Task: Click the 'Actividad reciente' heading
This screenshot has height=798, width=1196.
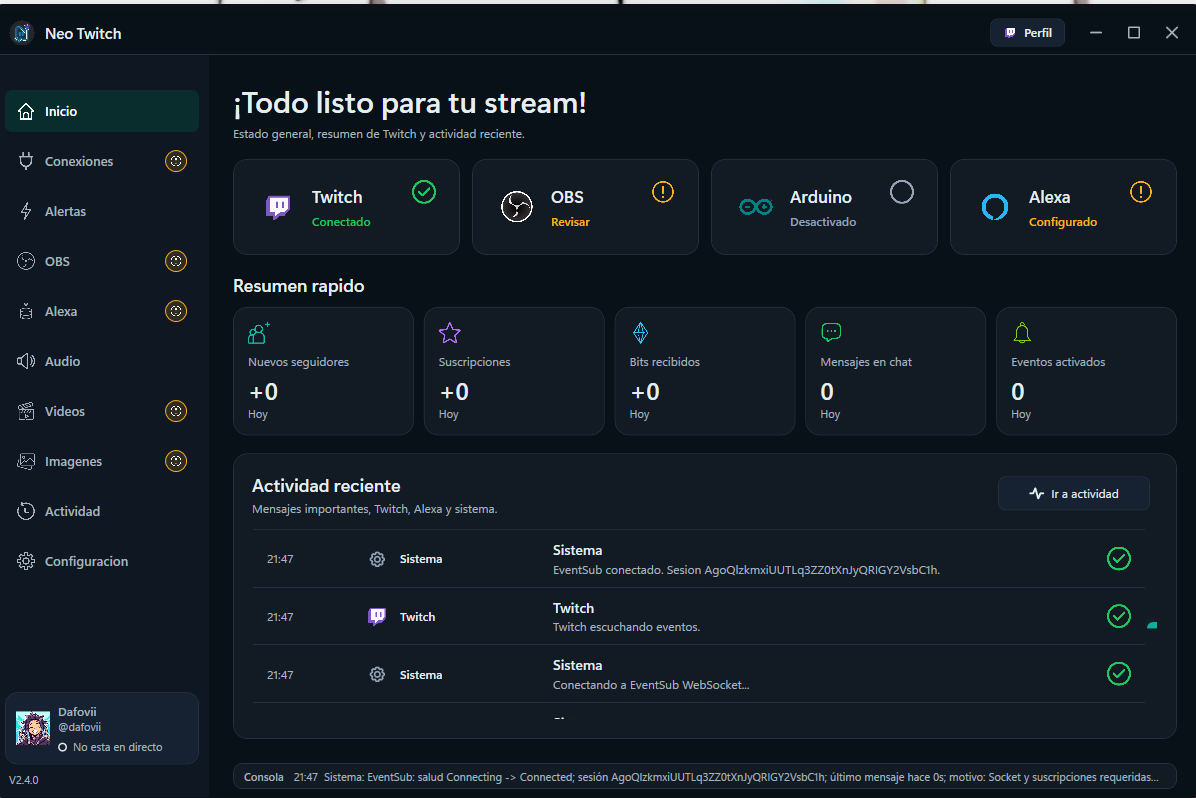Action: click(326, 486)
